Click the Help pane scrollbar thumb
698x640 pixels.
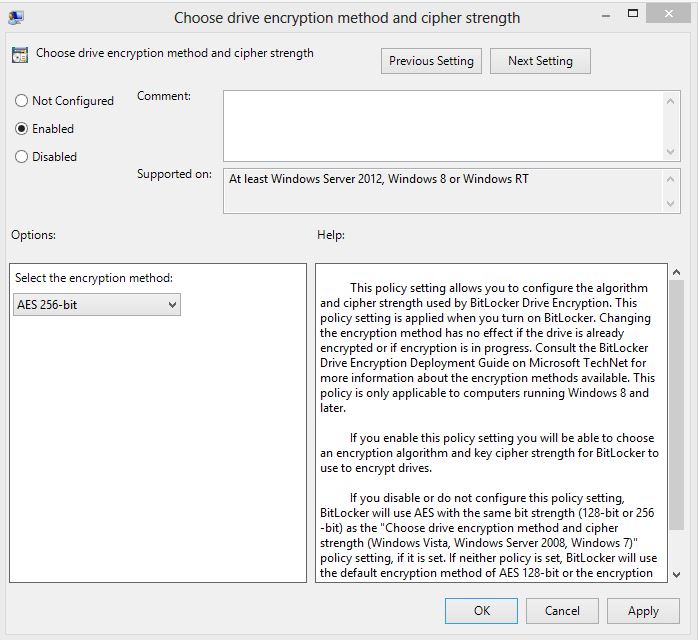676,405
